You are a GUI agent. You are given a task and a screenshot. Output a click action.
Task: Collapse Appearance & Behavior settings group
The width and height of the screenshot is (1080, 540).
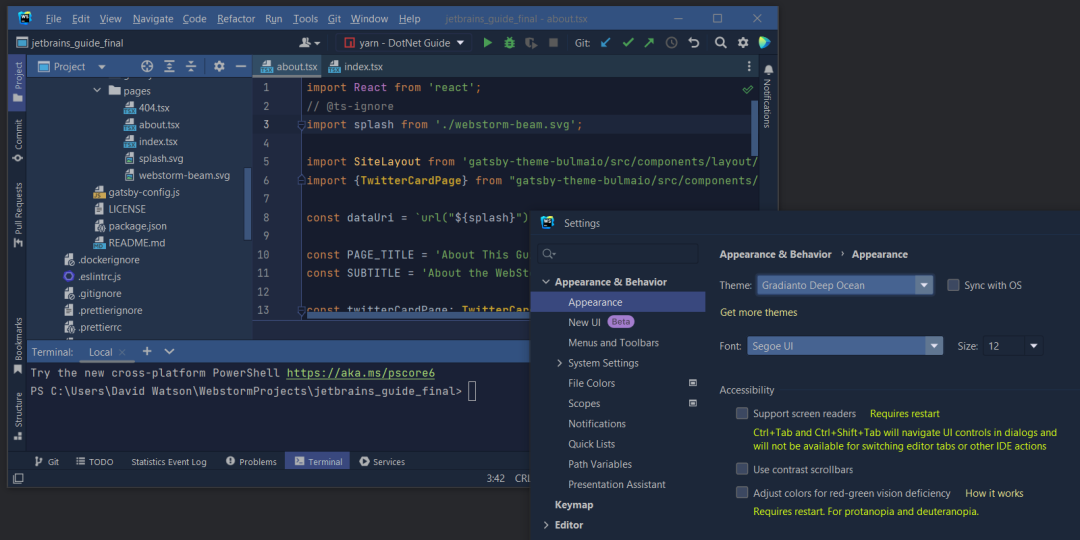click(546, 282)
